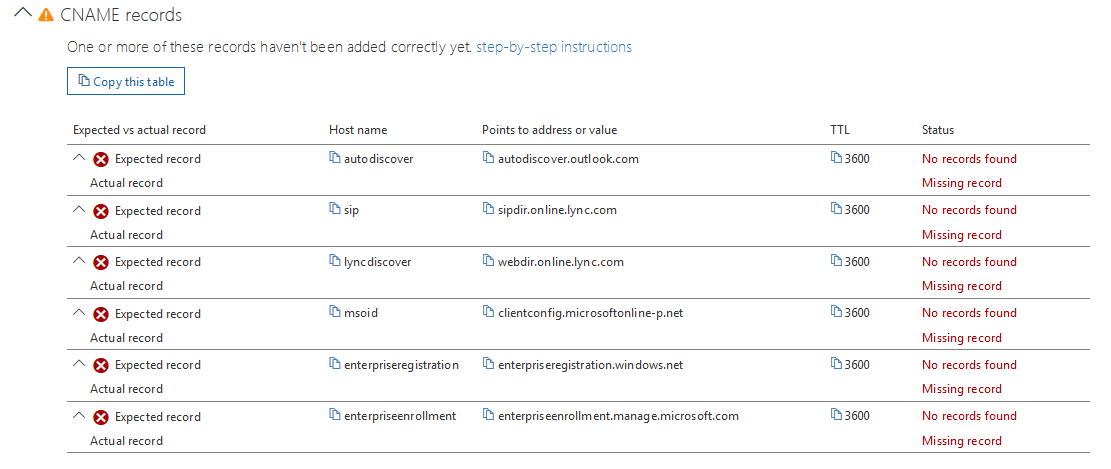Collapse the msoid expected record row
Image resolution: width=1111 pixels, height=469 pixels.
[79, 312]
